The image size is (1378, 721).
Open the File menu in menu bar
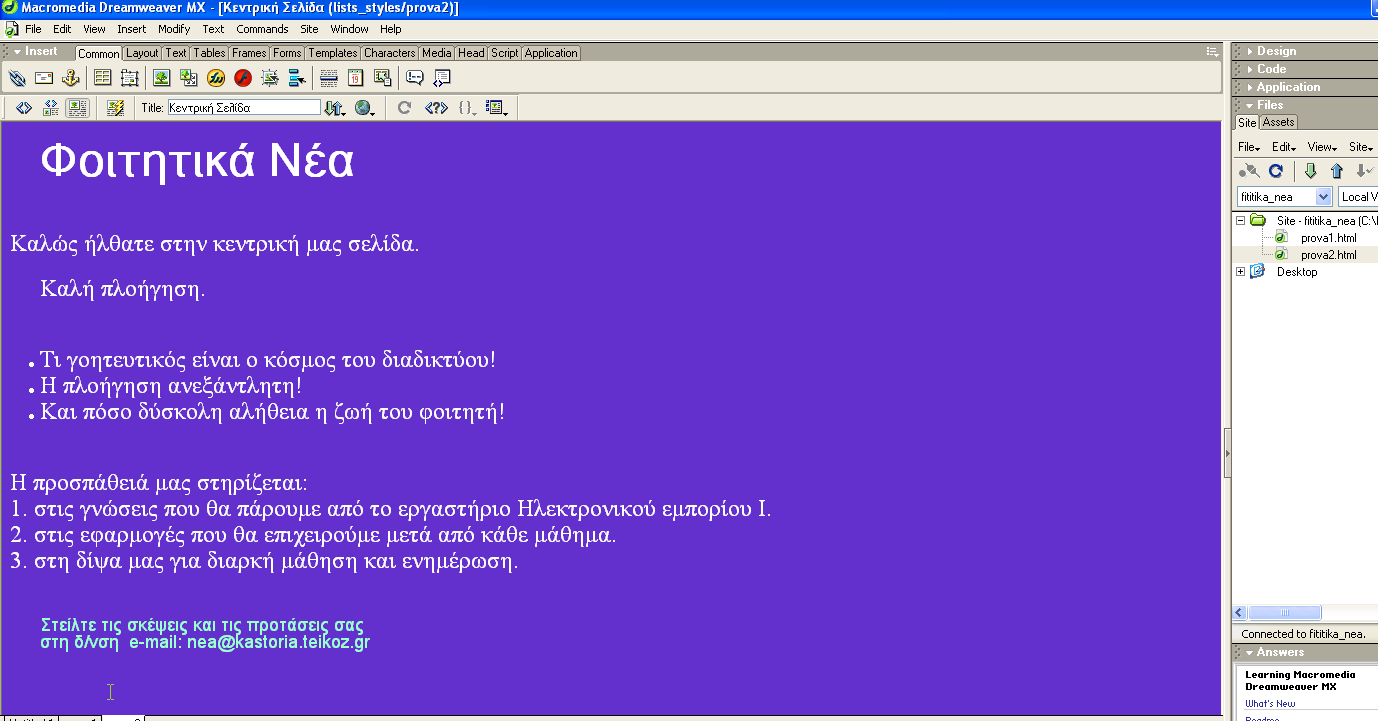click(x=33, y=29)
